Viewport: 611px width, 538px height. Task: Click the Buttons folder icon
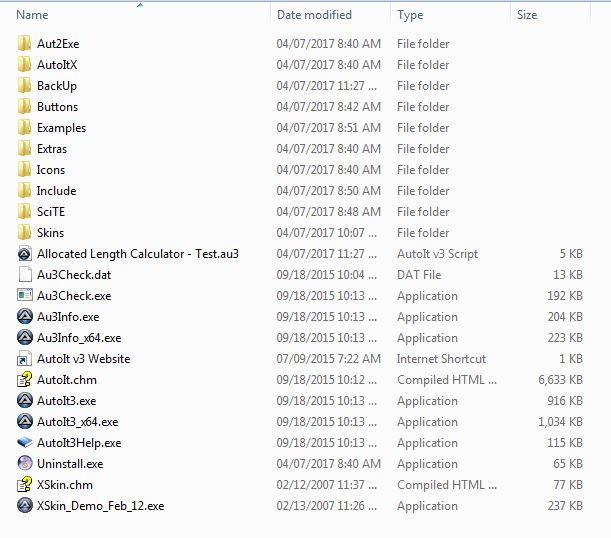[24, 106]
